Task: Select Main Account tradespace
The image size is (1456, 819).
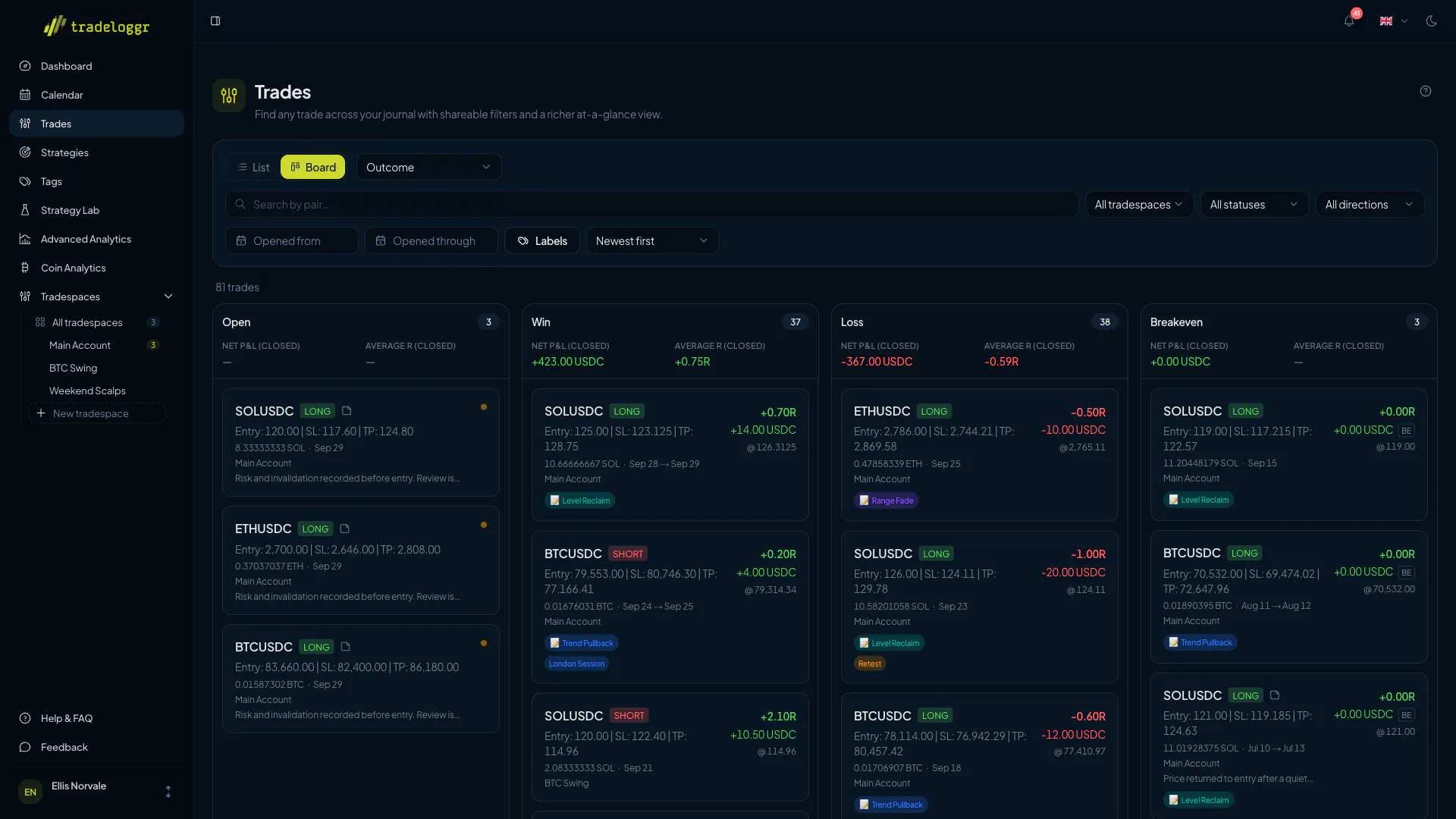Action: [x=97, y=345]
